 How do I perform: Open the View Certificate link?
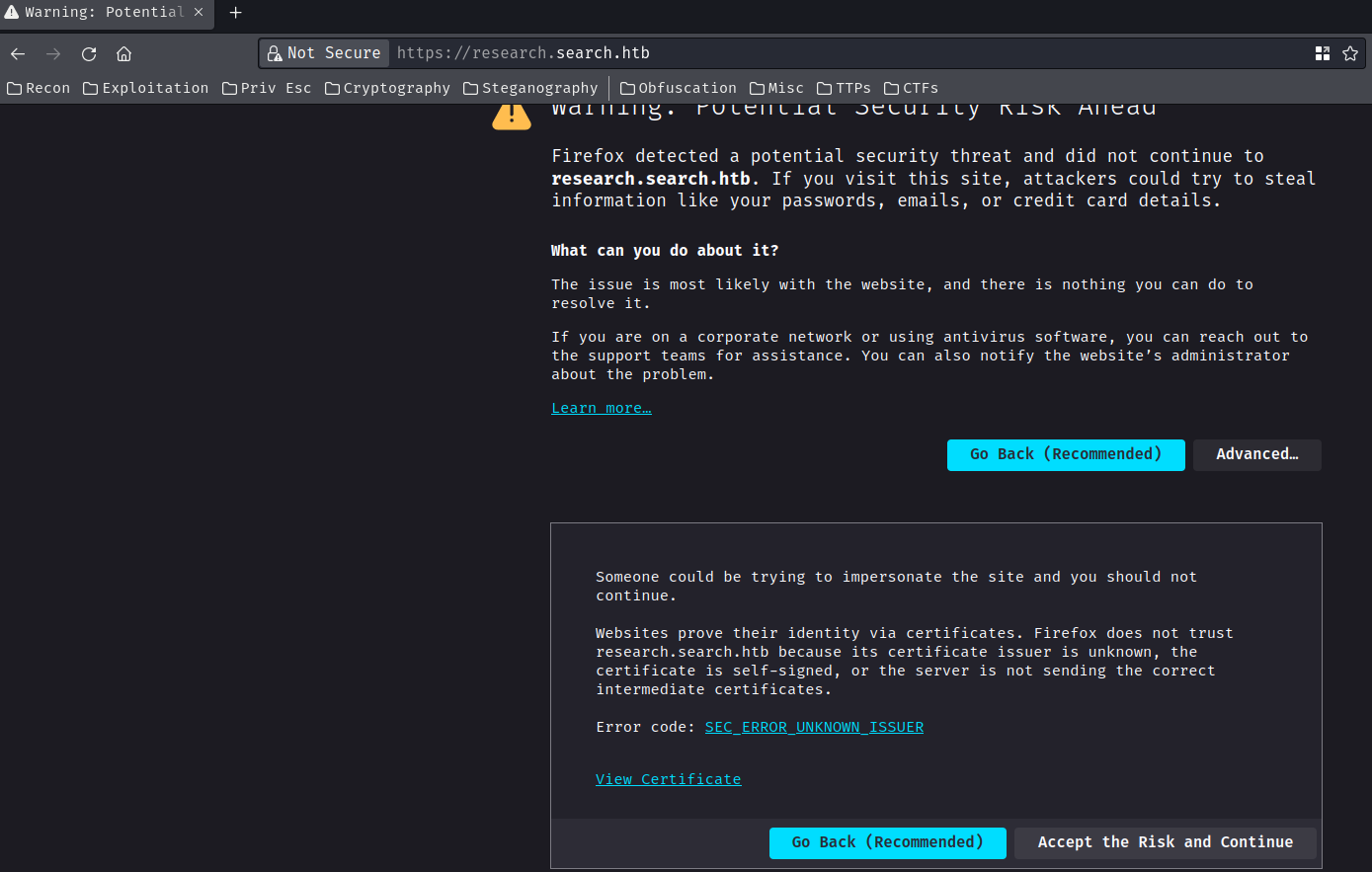[668, 779]
